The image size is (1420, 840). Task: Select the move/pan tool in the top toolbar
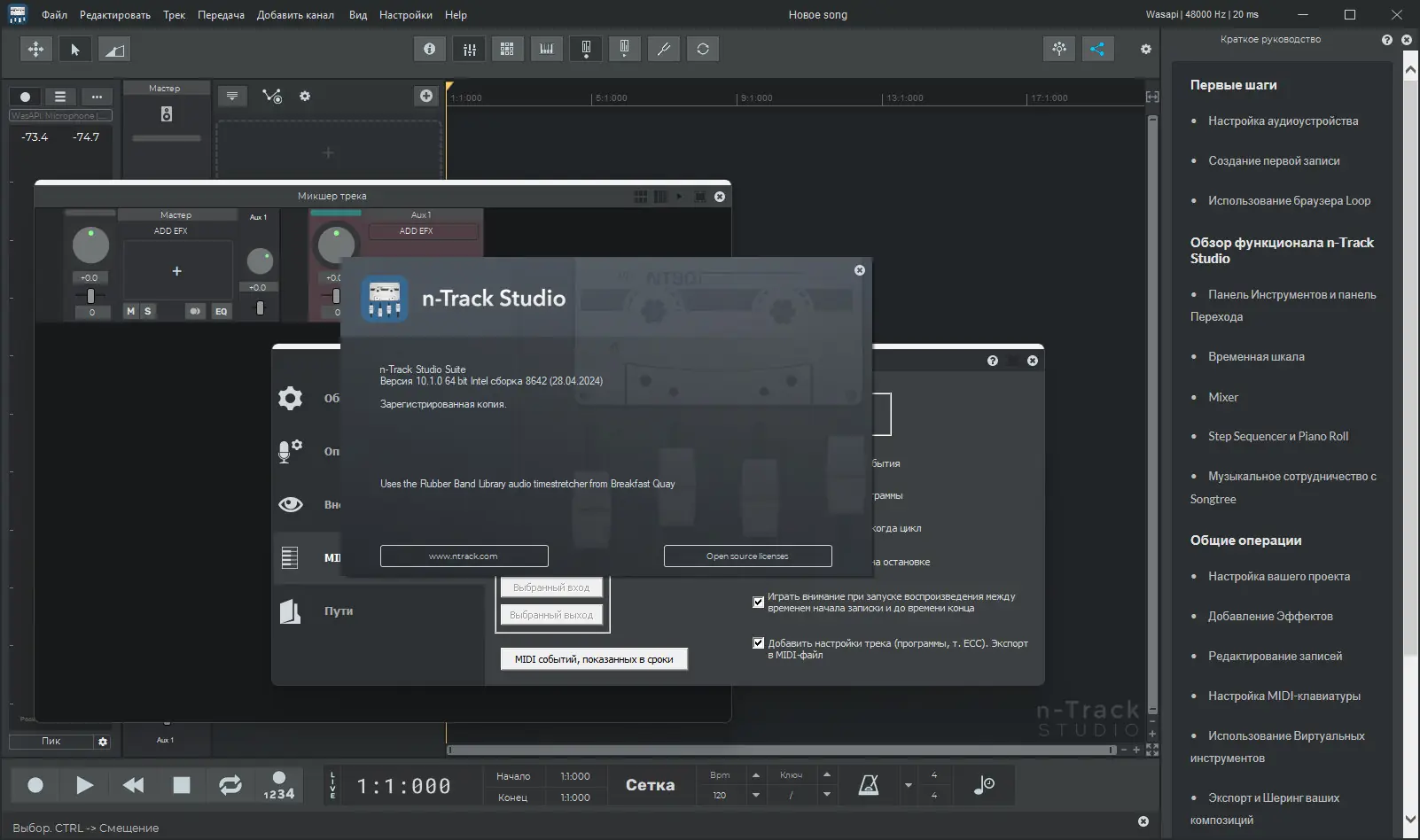coord(35,50)
